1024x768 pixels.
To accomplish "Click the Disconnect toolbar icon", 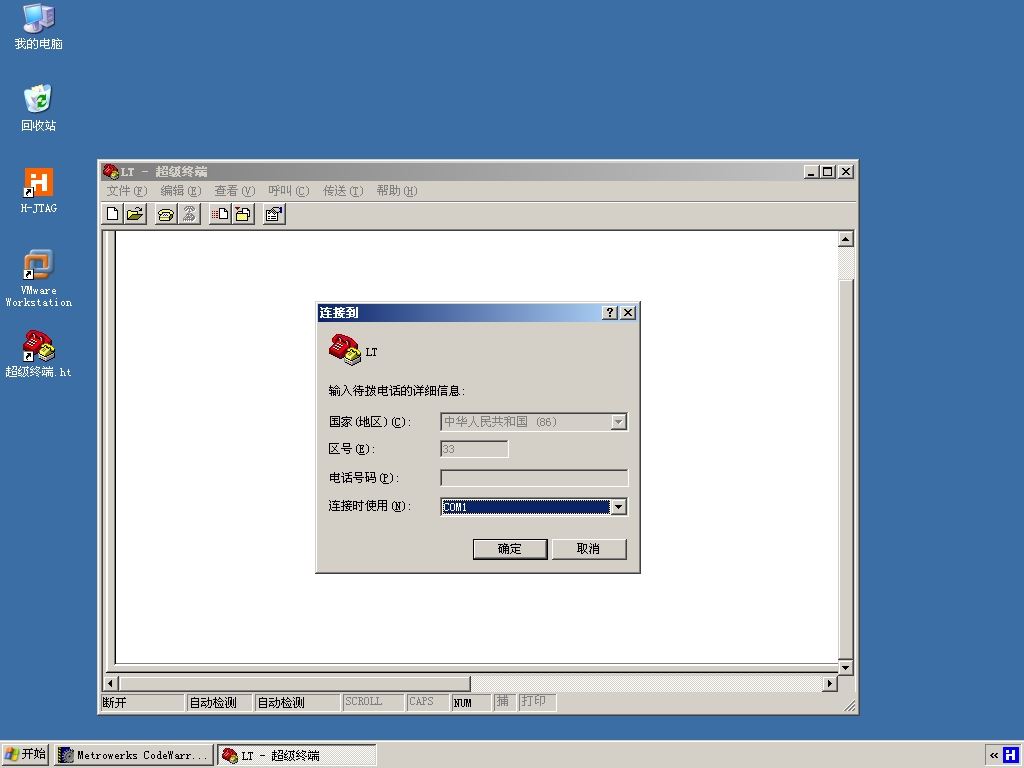I will tap(189, 214).
